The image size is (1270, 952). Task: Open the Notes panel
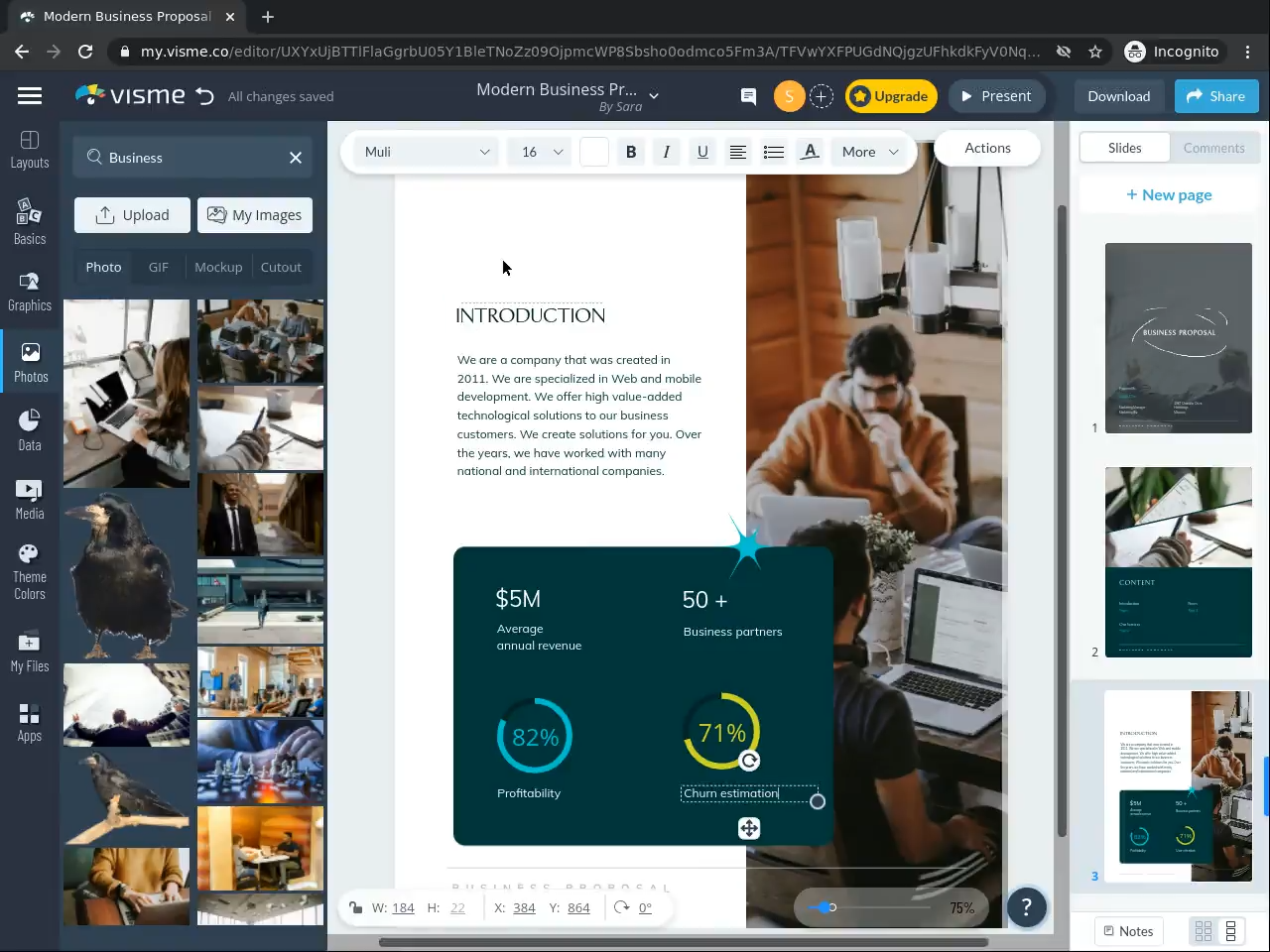pos(1128,931)
